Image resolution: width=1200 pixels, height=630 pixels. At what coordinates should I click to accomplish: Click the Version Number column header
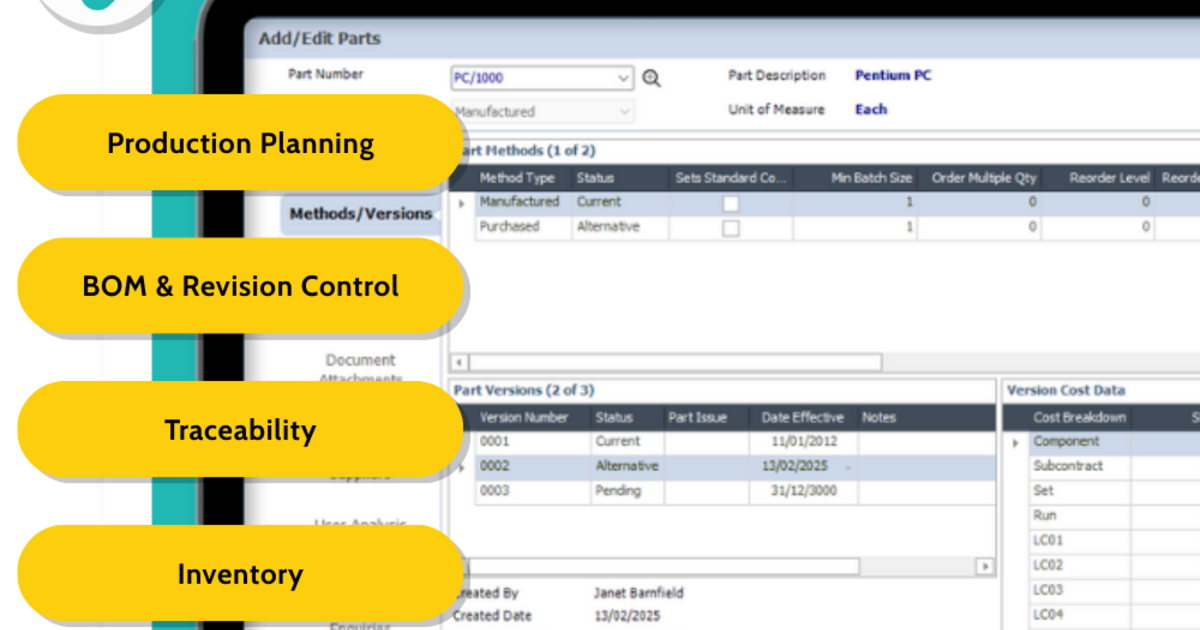coord(531,417)
